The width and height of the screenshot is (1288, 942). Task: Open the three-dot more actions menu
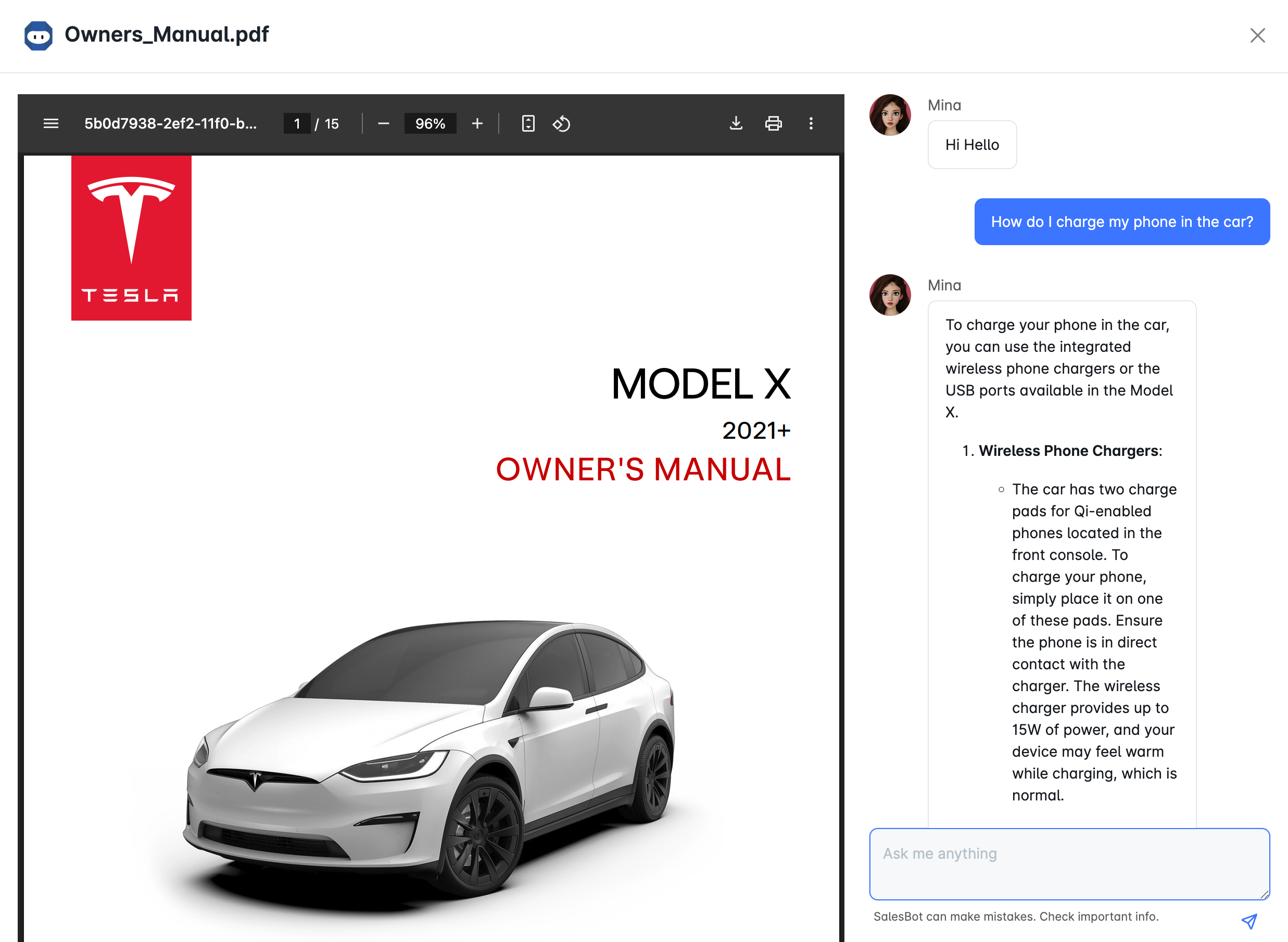811,124
